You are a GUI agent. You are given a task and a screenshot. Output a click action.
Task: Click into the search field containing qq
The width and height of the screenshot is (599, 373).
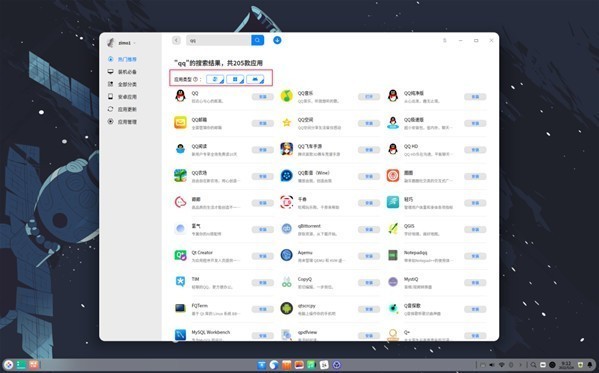pos(219,40)
